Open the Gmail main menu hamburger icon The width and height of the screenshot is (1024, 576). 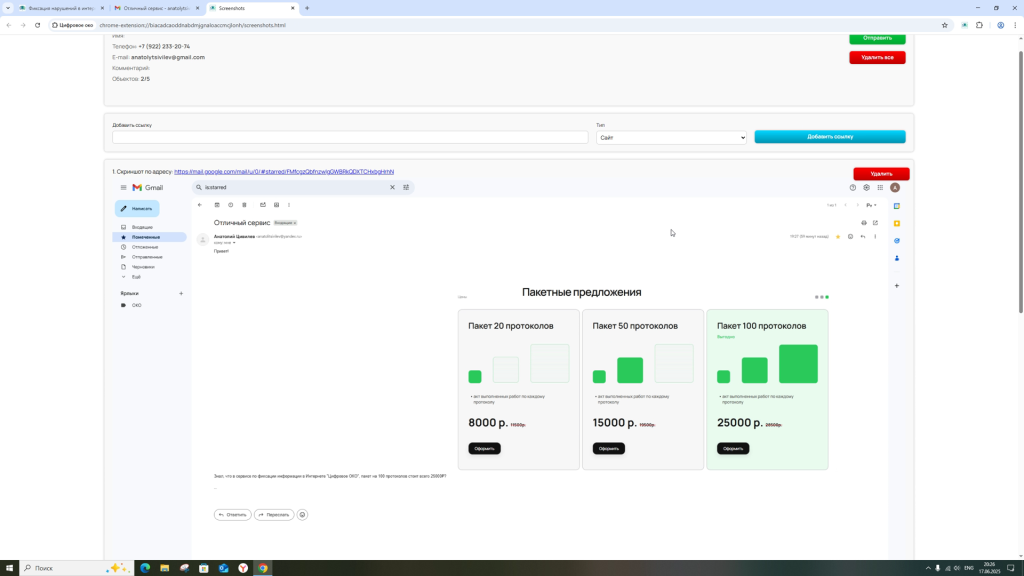(x=124, y=187)
